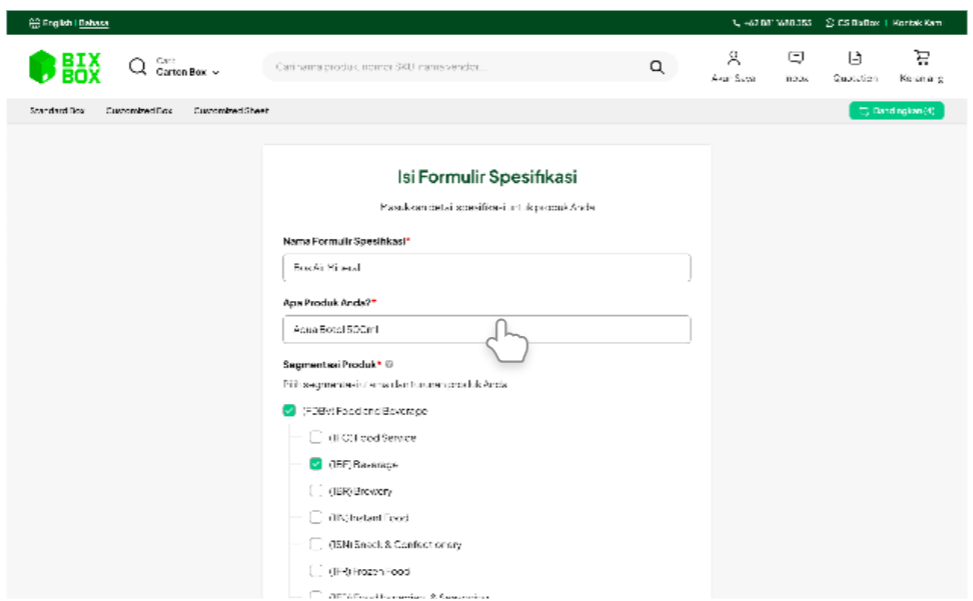Click the CS BixBox WhatsApp contact
This screenshot has width=973, height=601.
point(855,23)
